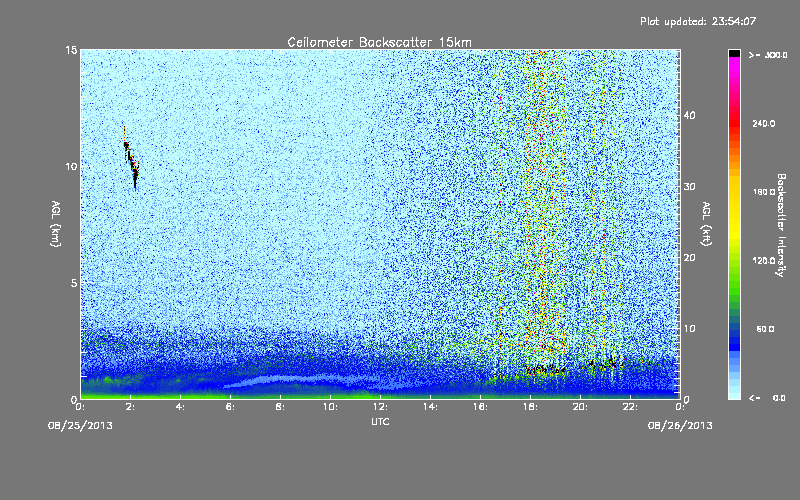This screenshot has width=800, height=500.
Task: Click the UTC x-axis label
Action: [x=380, y=421]
